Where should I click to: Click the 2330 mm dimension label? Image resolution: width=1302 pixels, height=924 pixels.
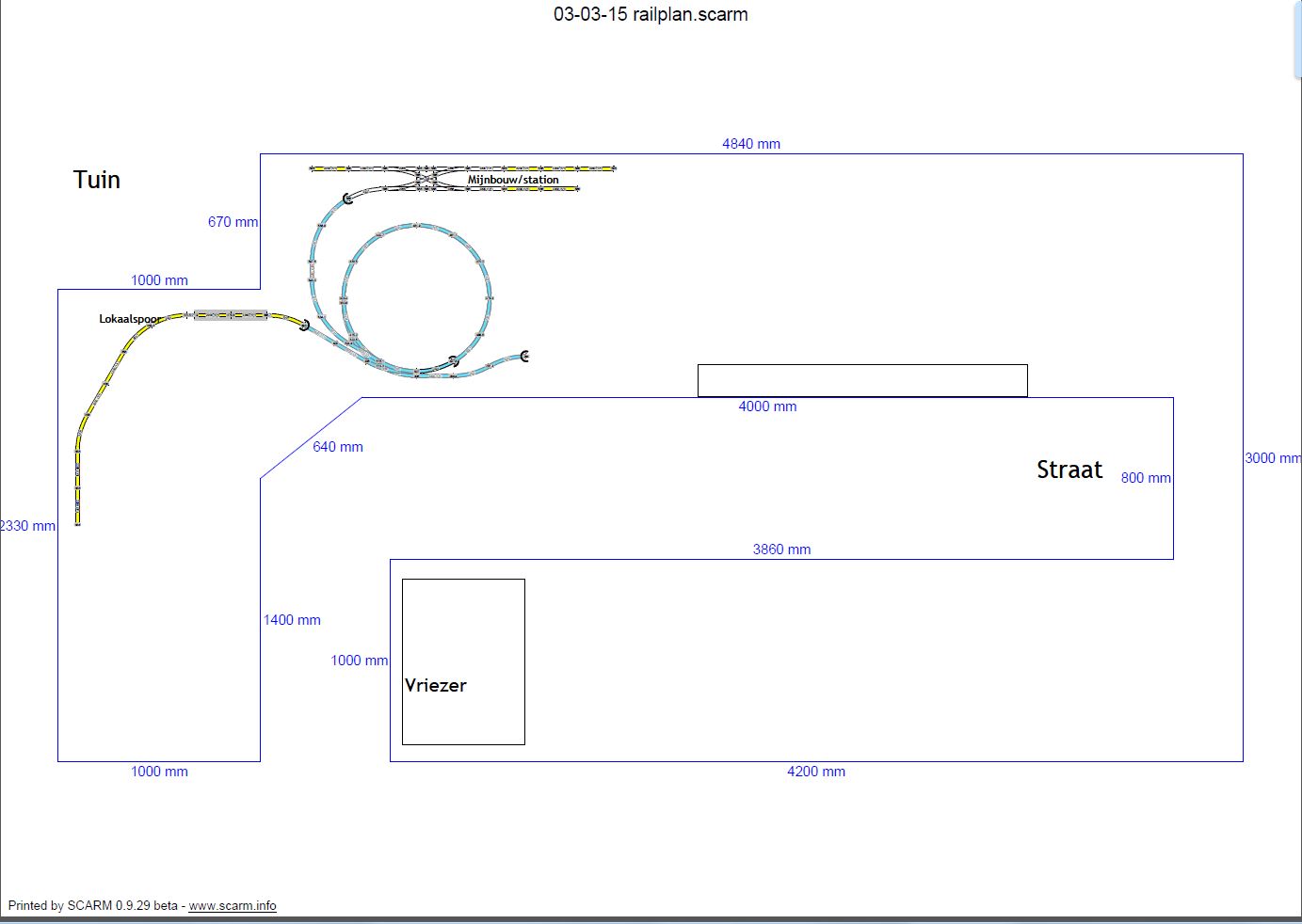[x=27, y=526]
